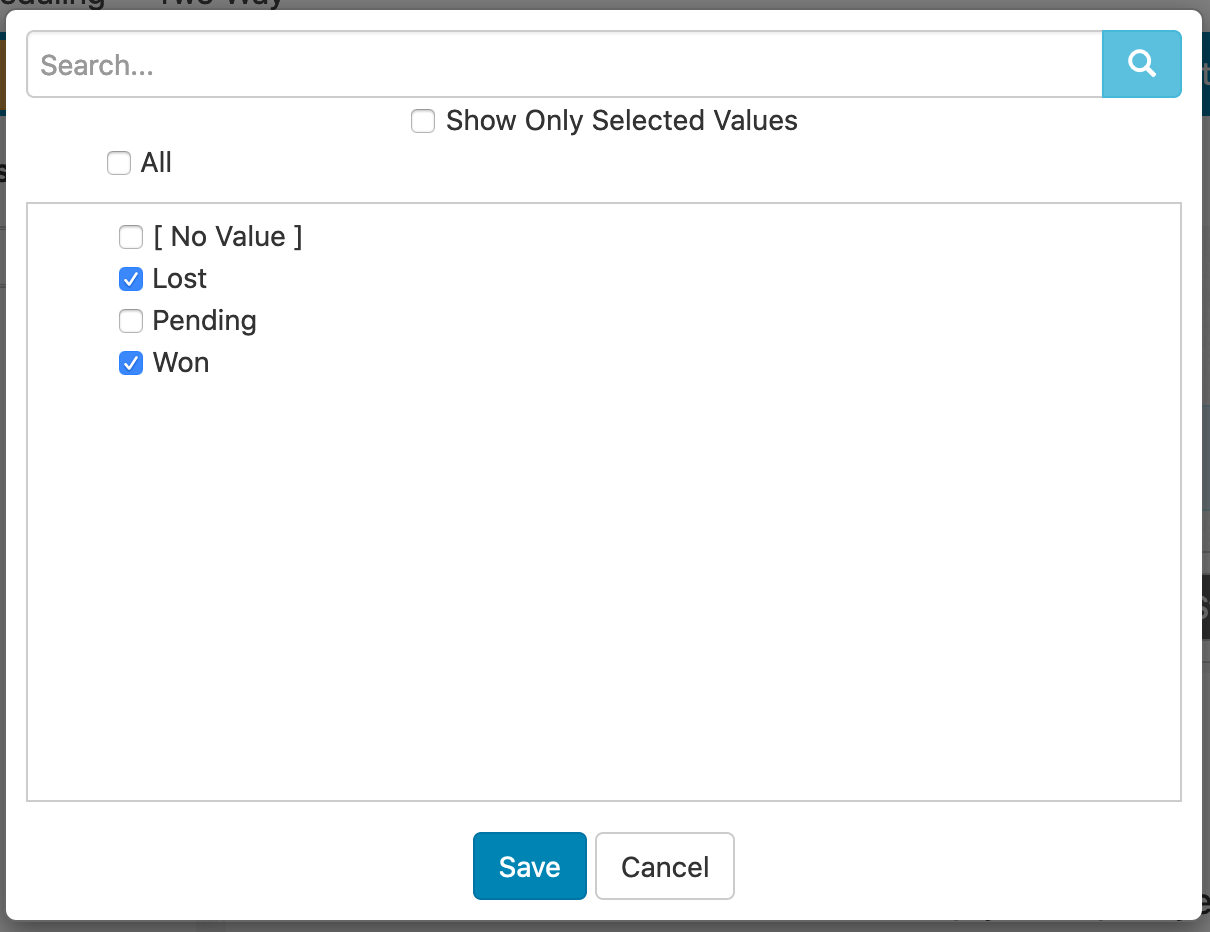Viewport: 1210px width, 932px height.
Task: Click the magnifying glass search icon
Action: click(1141, 64)
